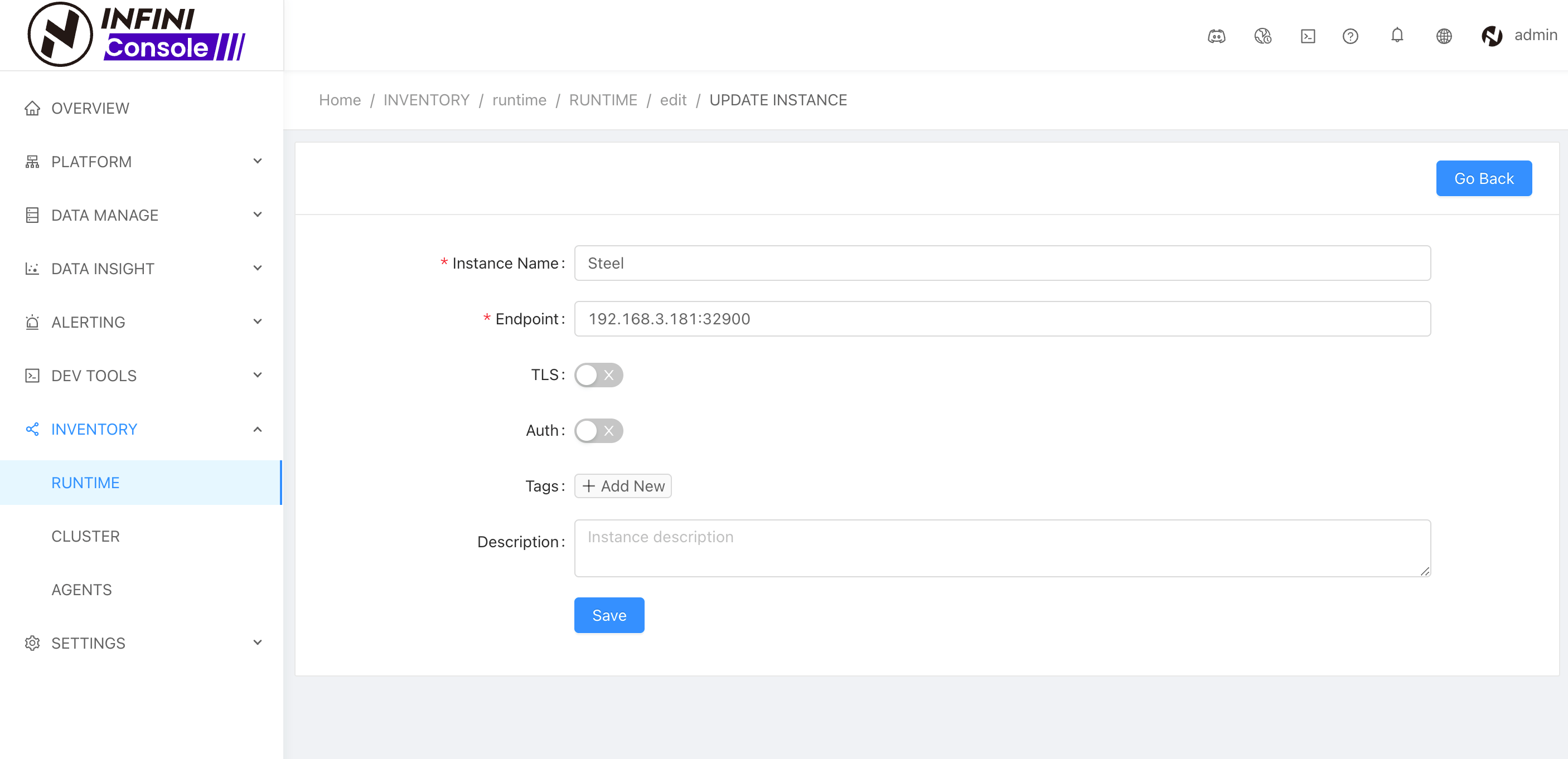Click the globe-clock timezone icon
The width and height of the screenshot is (1568, 759).
click(1262, 36)
